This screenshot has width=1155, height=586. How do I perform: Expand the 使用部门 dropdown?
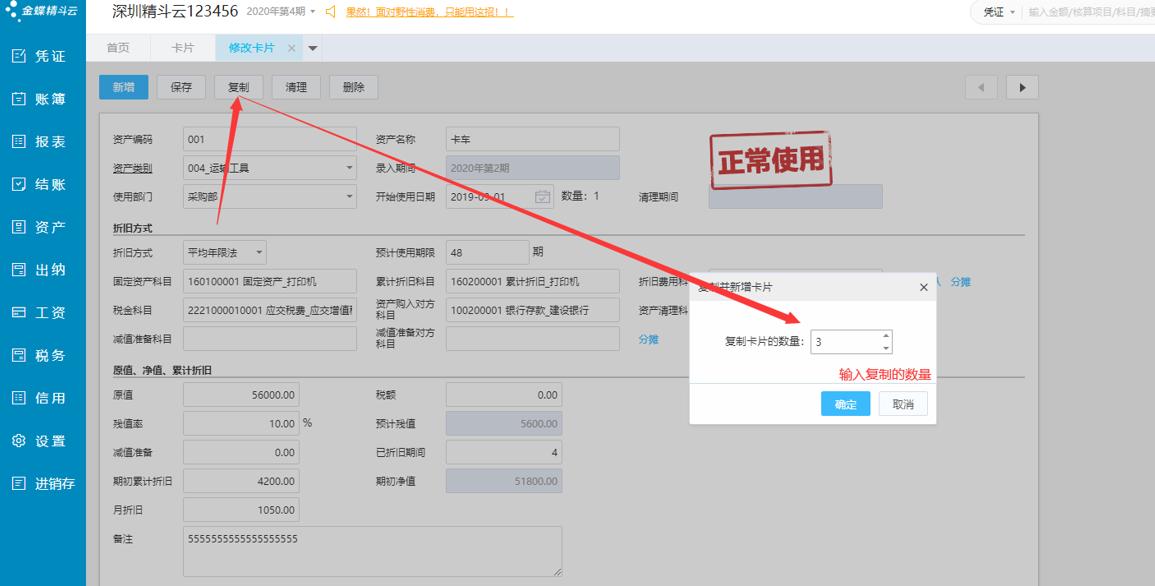[348, 196]
